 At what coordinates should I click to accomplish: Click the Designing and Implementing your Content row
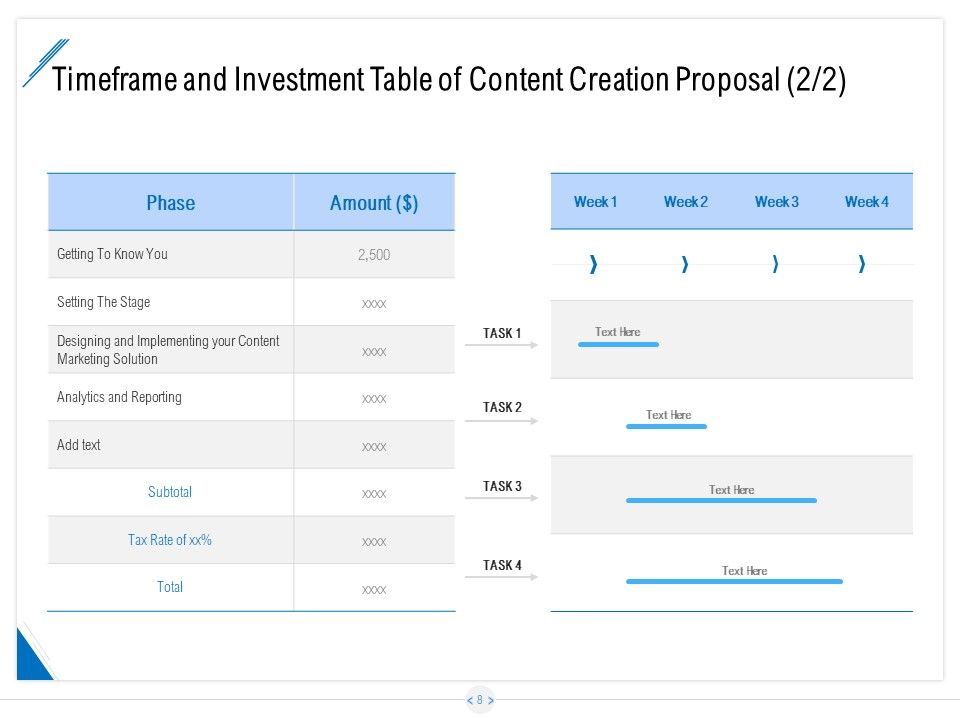pos(251,350)
